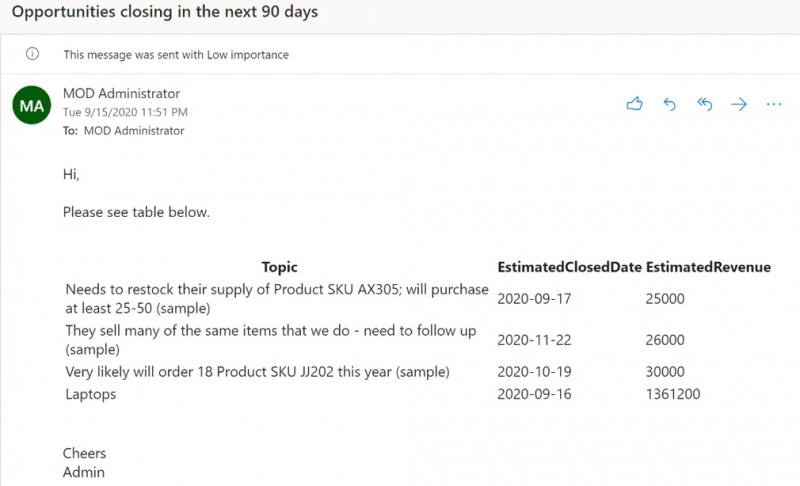Select the Laptops table row
Screen dimensions: 800x486
tap(383, 394)
